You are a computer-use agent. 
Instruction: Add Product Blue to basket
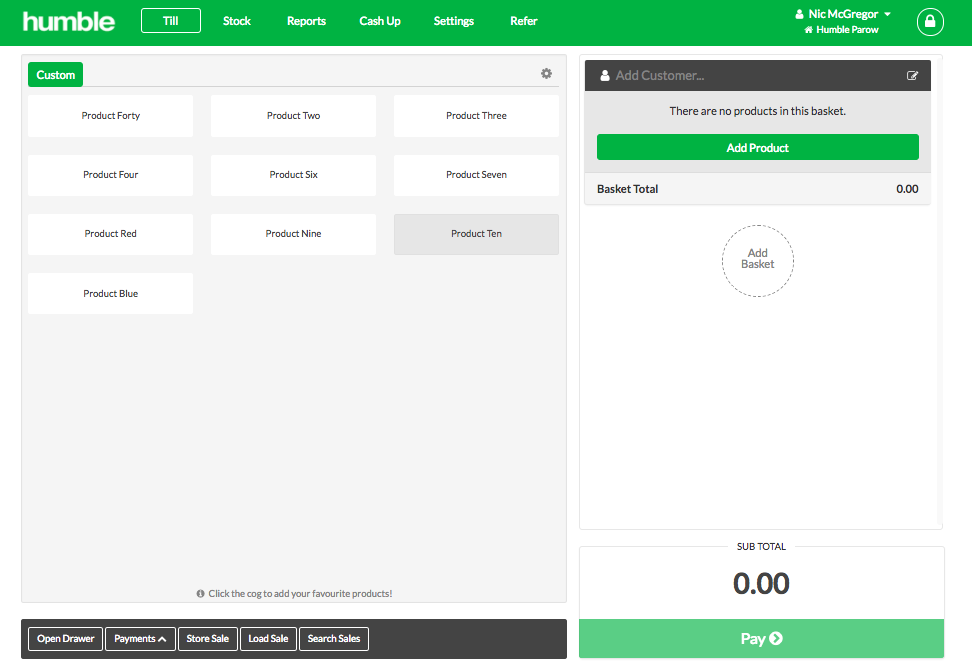click(110, 294)
